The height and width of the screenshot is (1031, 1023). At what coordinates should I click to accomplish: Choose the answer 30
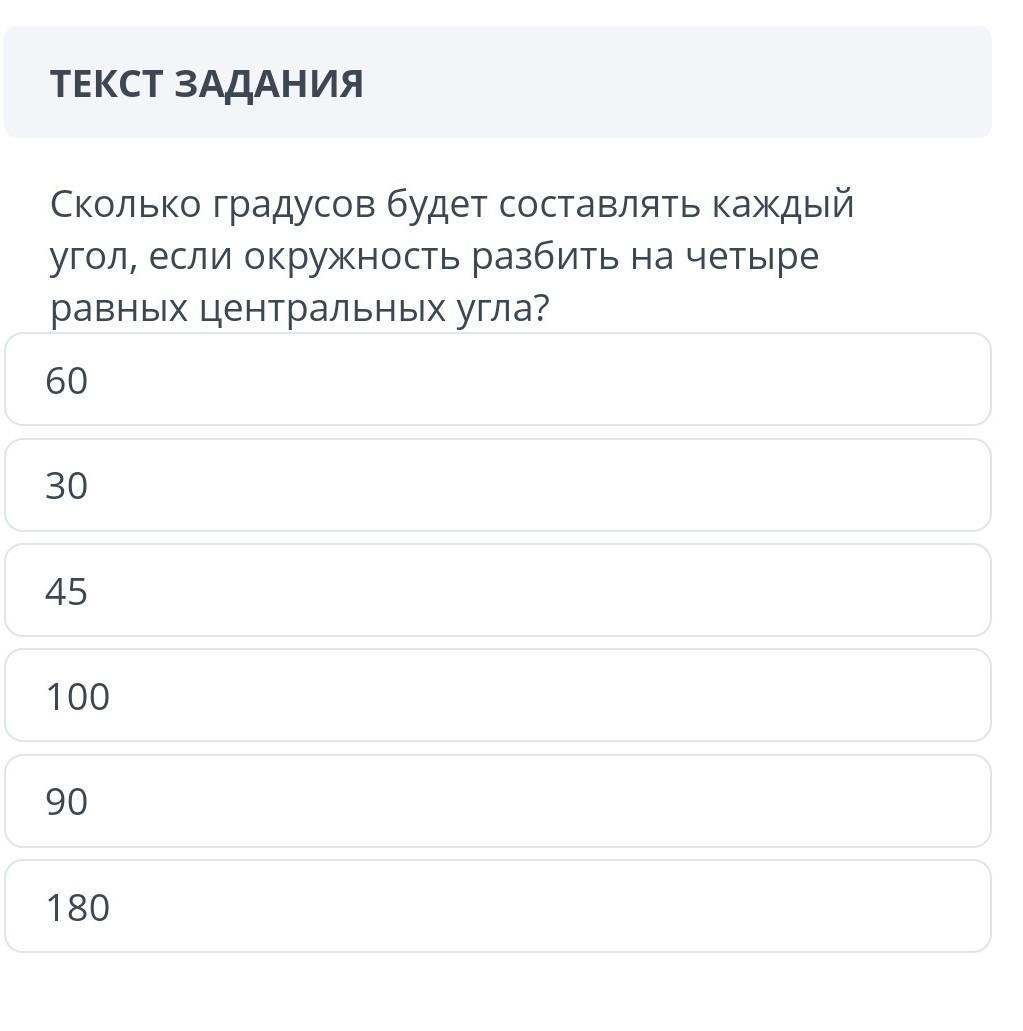point(498,486)
